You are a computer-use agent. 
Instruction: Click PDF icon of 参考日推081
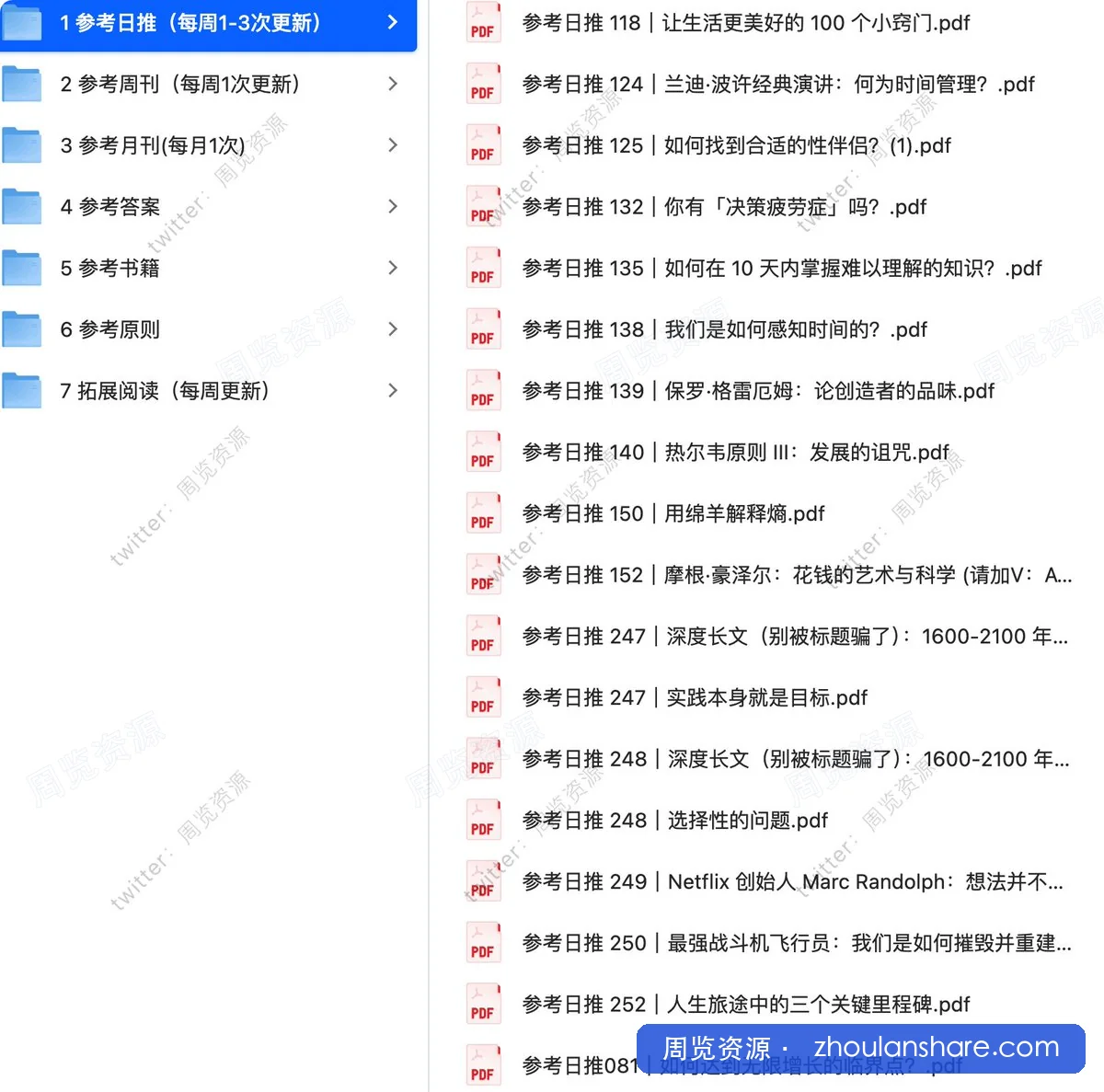click(484, 1065)
